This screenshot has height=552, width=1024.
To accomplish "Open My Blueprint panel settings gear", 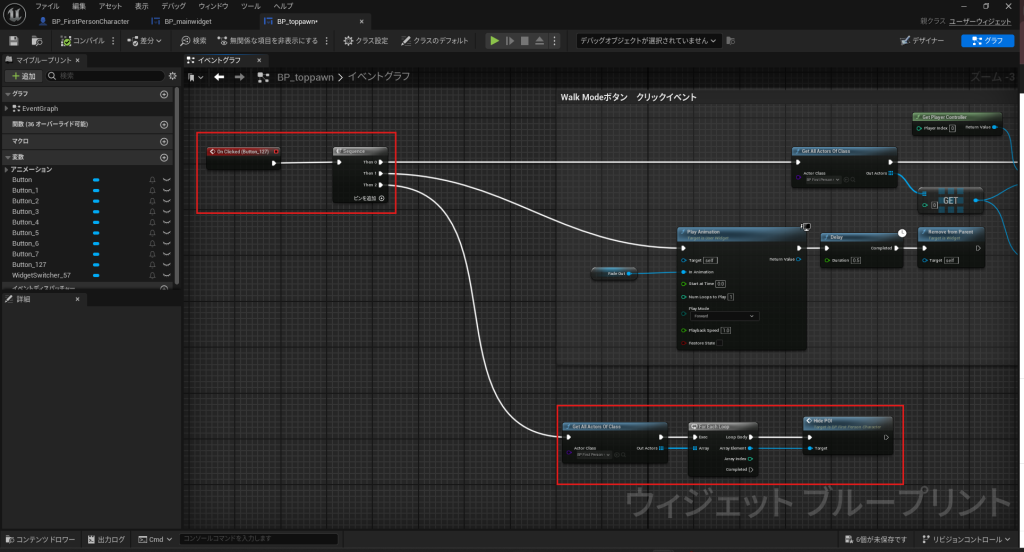I will [172, 76].
